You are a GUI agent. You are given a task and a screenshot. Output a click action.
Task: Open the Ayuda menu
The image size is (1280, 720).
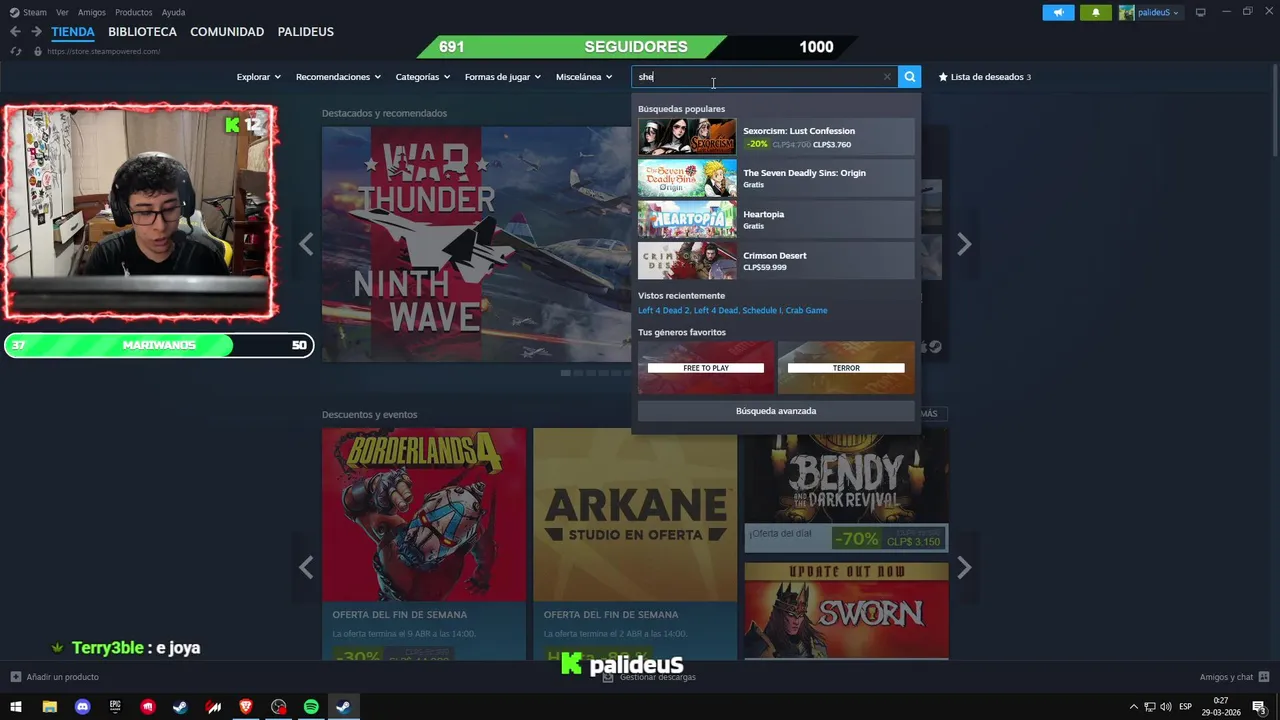(x=173, y=12)
